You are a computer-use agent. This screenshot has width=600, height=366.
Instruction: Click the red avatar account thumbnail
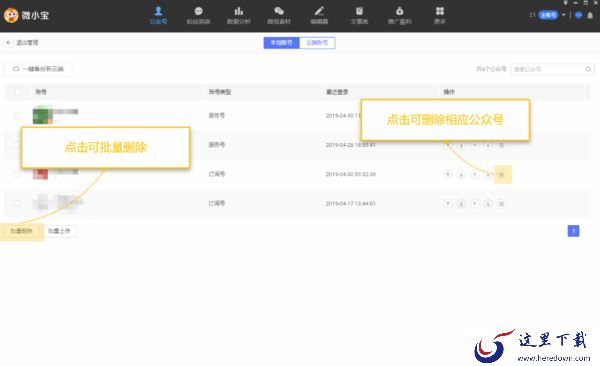(40, 174)
